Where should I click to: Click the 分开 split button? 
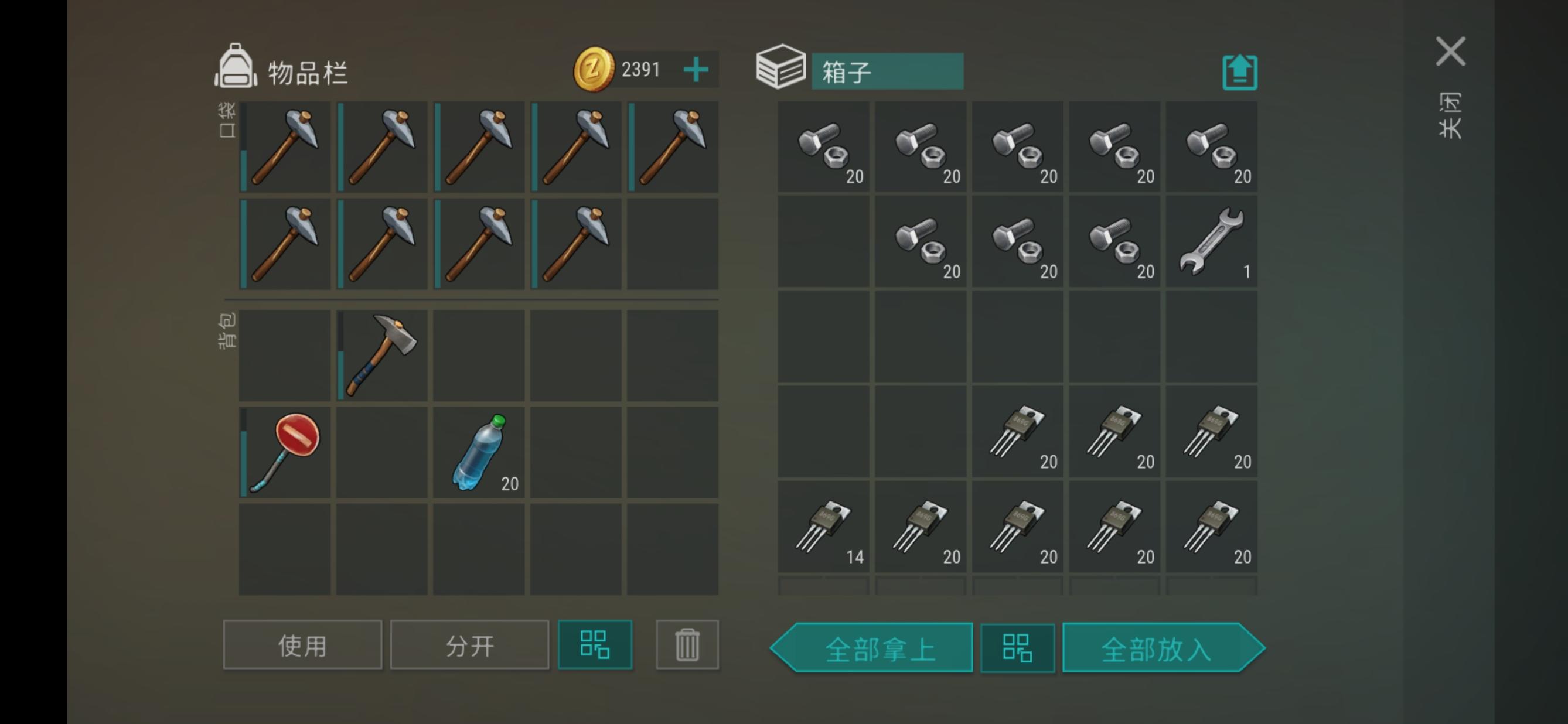pos(469,645)
